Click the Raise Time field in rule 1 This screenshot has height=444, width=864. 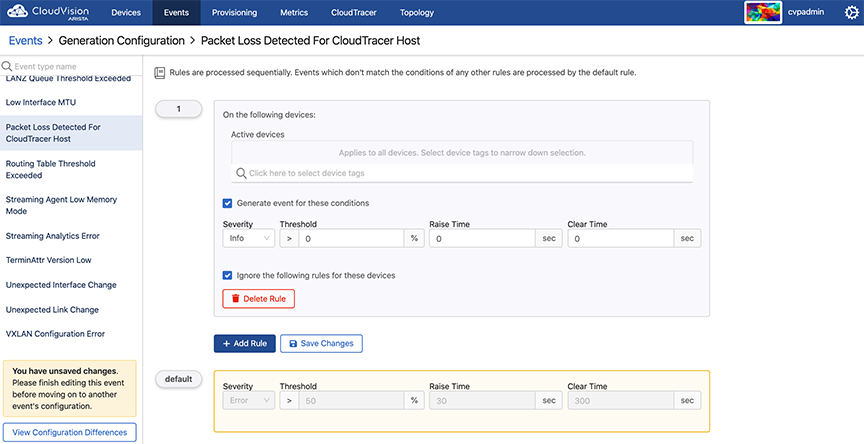tap(482, 239)
